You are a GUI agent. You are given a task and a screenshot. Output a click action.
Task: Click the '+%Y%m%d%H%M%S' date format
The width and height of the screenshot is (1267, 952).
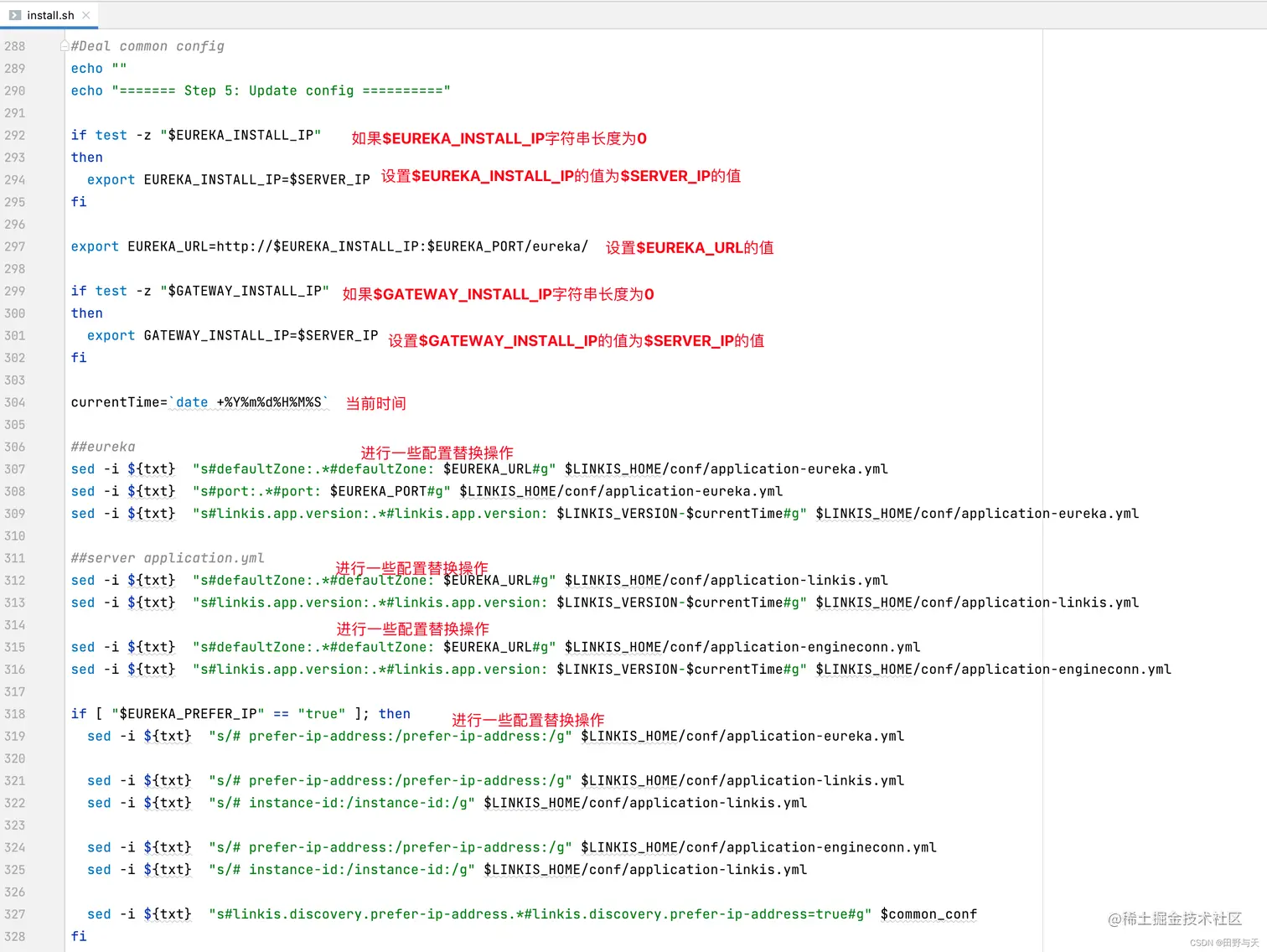coord(269,402)
